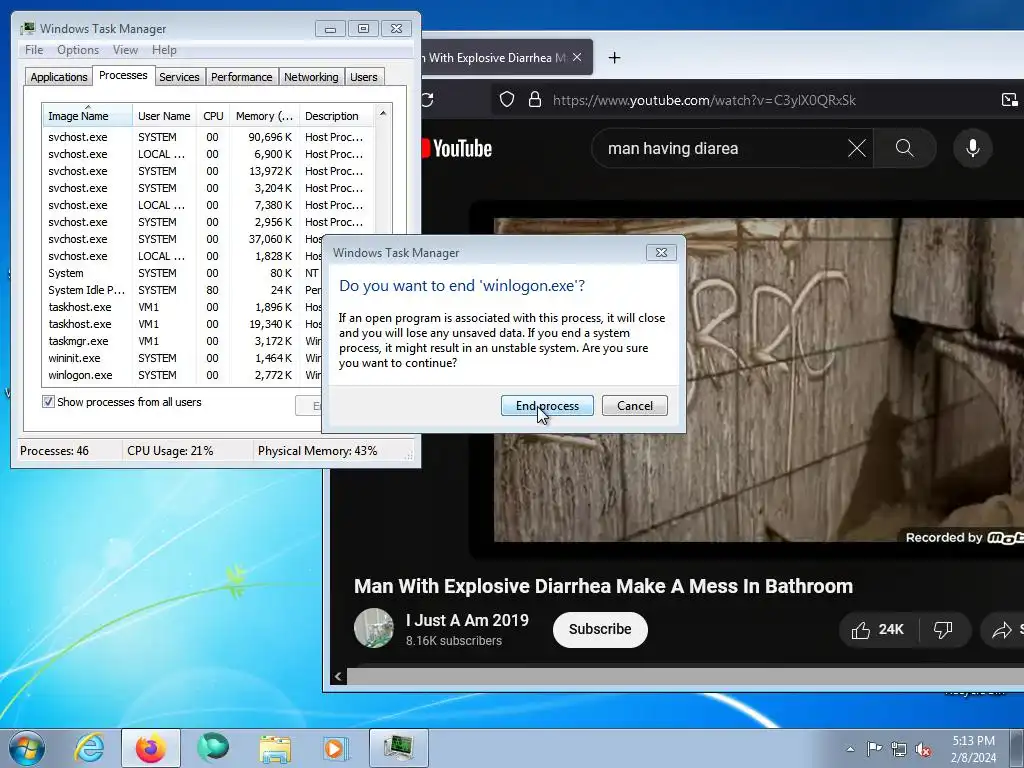Close the end process confirmation dialog
This screenshot has height=768, width=1024.
pyautogui.click(x=661, y=253)
